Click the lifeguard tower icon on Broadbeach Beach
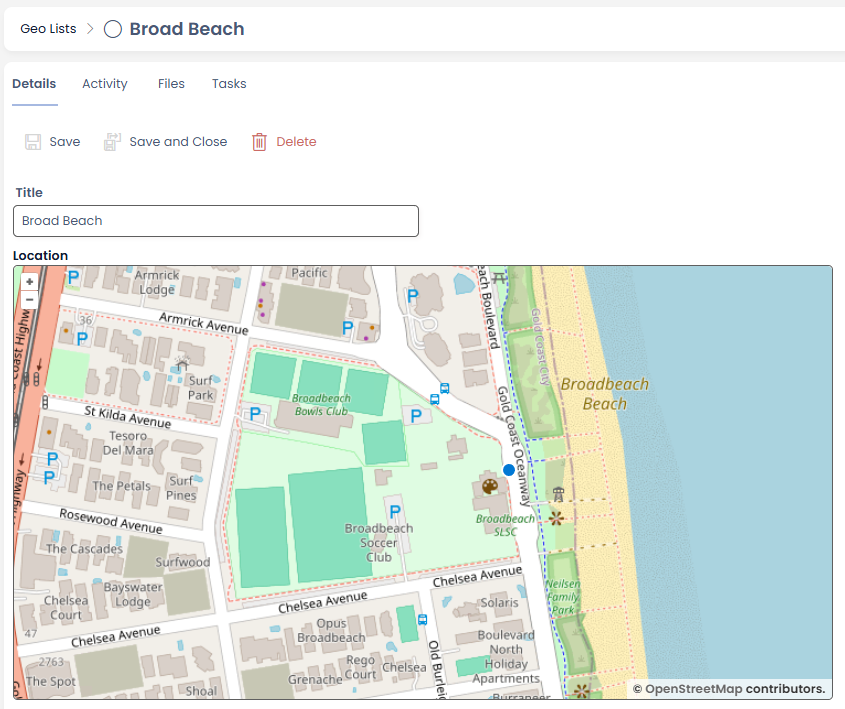The width and height of the screenshot is (845, 709). (x=558, y=491)
